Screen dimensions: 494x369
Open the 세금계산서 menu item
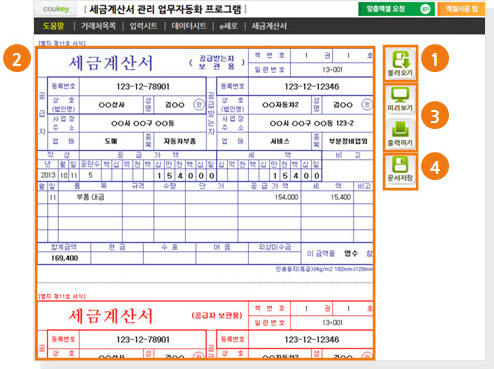(269, 26)
